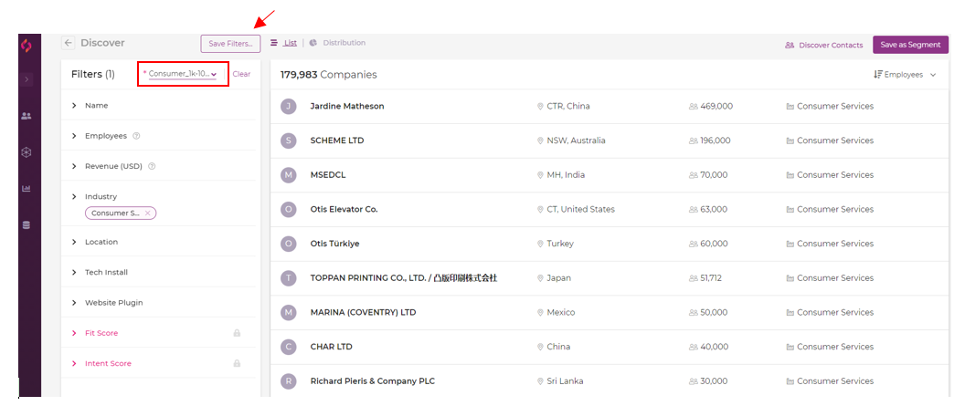954x406 pixels.
Task: Switch to the List view tab
Action: pos(284,43)
